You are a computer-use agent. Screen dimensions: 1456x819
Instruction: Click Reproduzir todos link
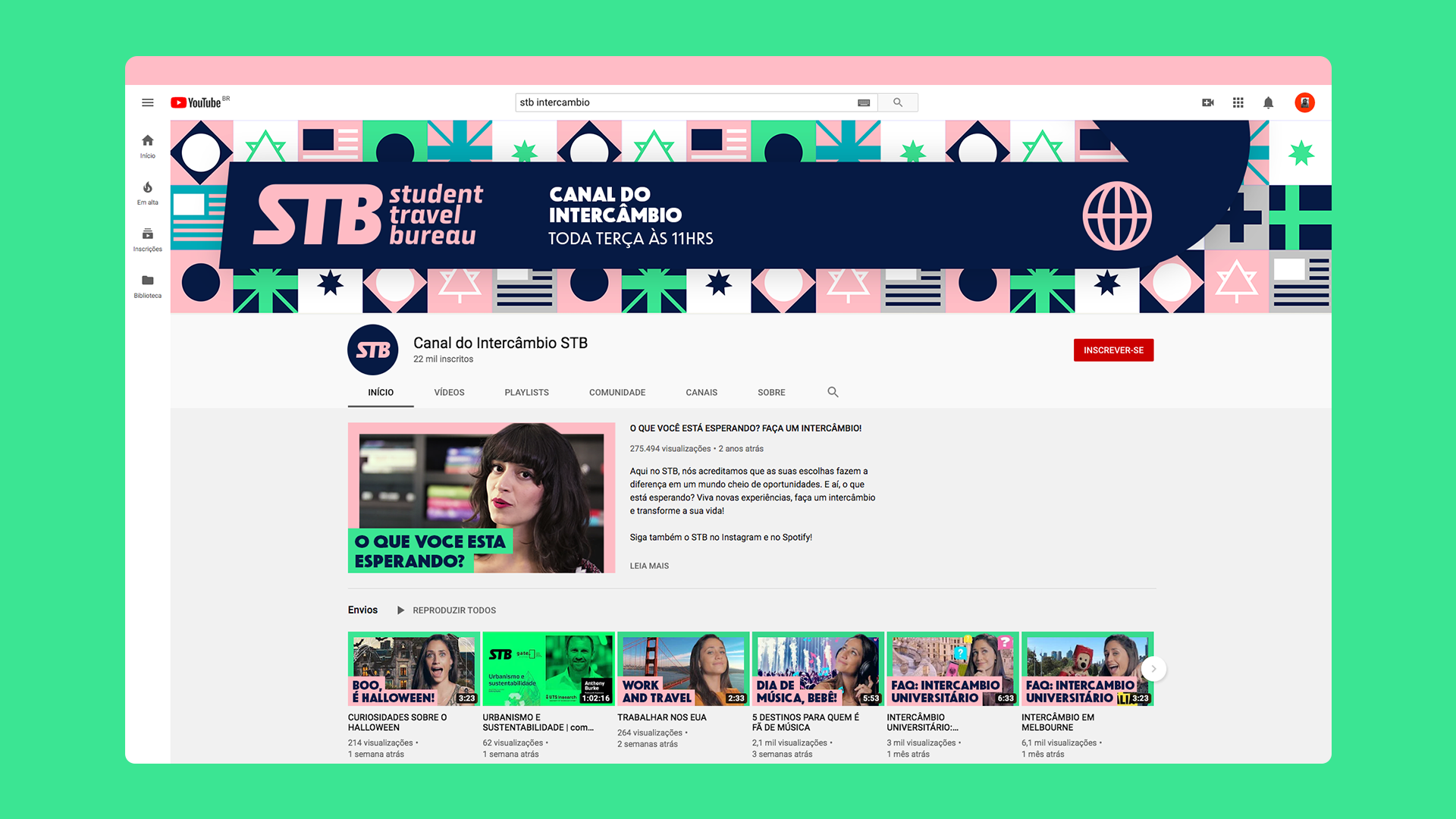(454, 610)
